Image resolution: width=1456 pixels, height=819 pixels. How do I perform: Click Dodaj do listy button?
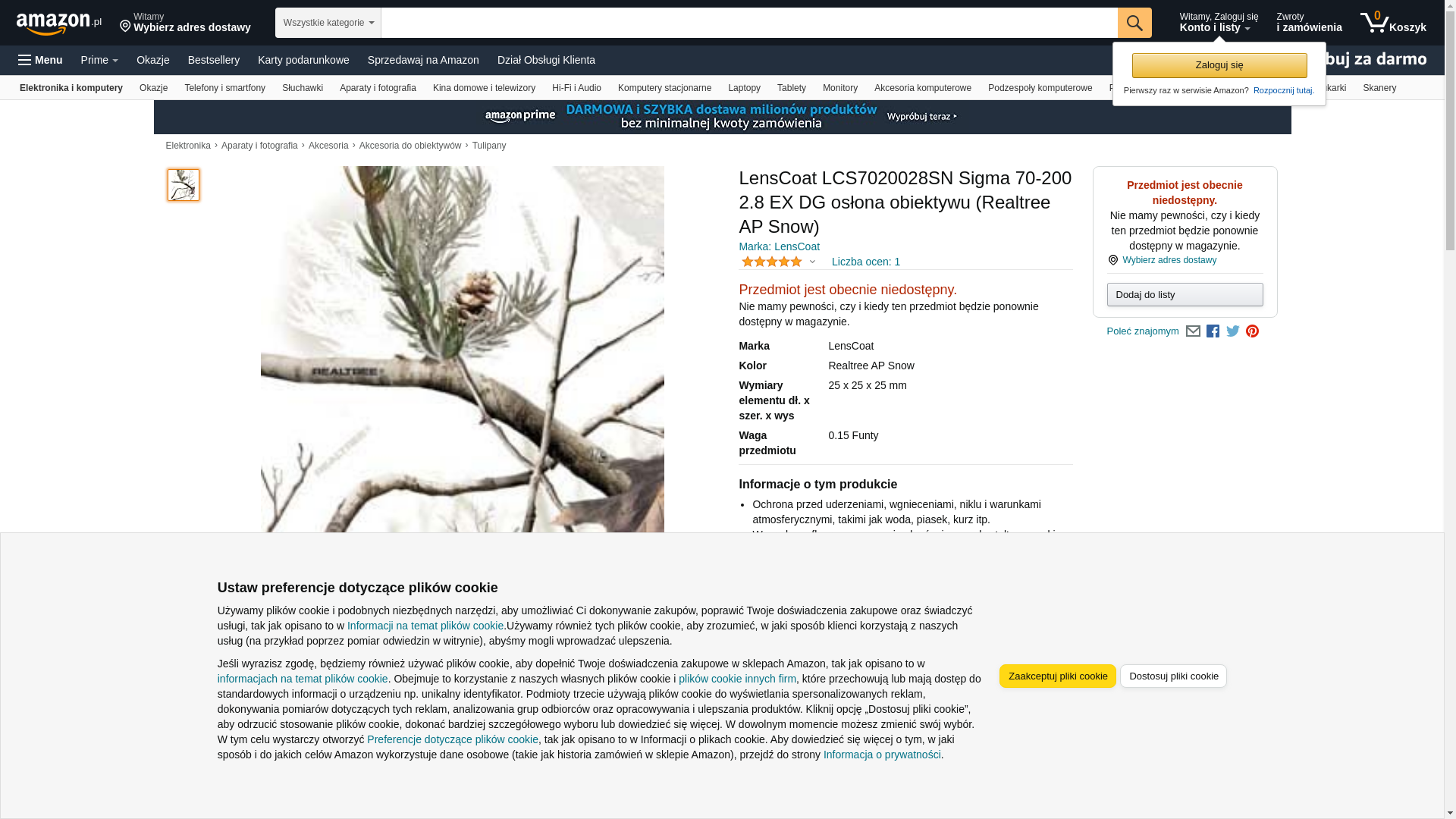(1185, 295)
